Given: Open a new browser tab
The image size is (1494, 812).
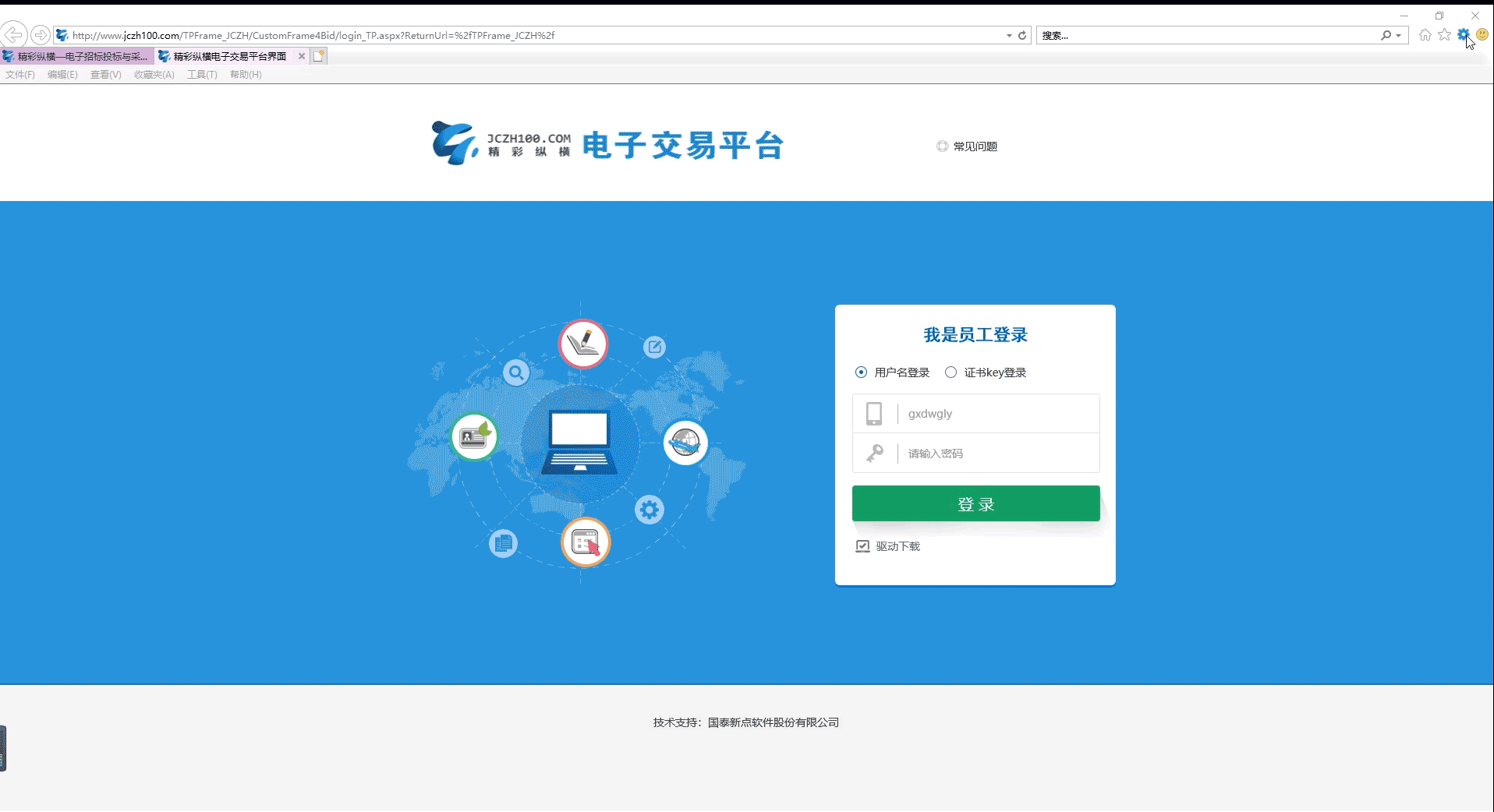Looking at the screenshot, I should [318, 56].
